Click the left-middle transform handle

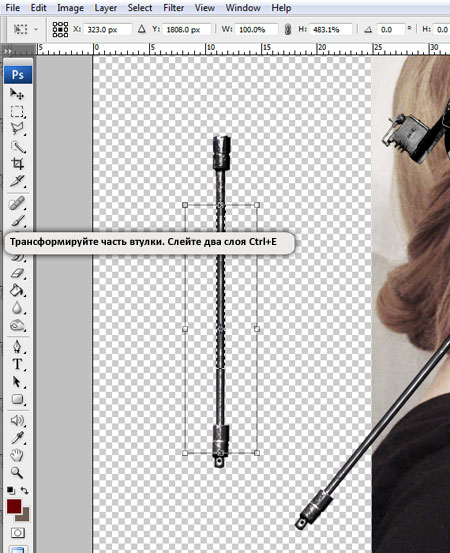coord(185,329)
